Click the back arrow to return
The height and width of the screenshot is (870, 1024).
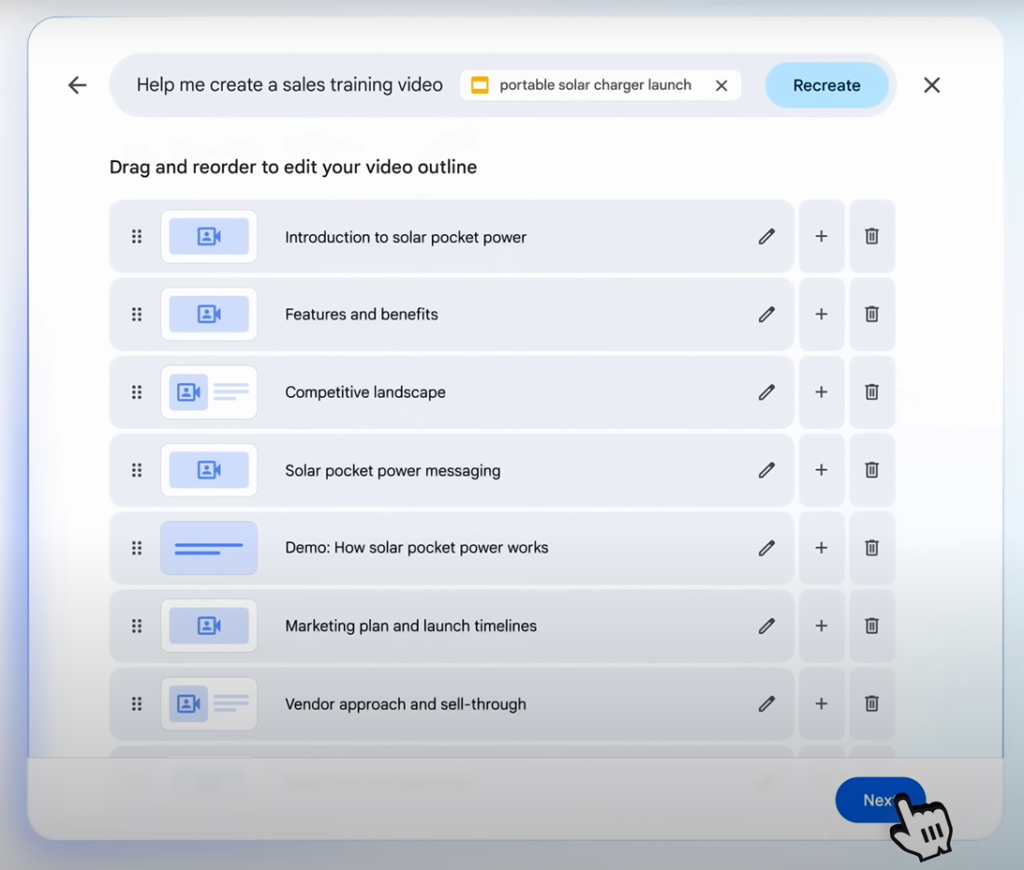coord(77,85)
